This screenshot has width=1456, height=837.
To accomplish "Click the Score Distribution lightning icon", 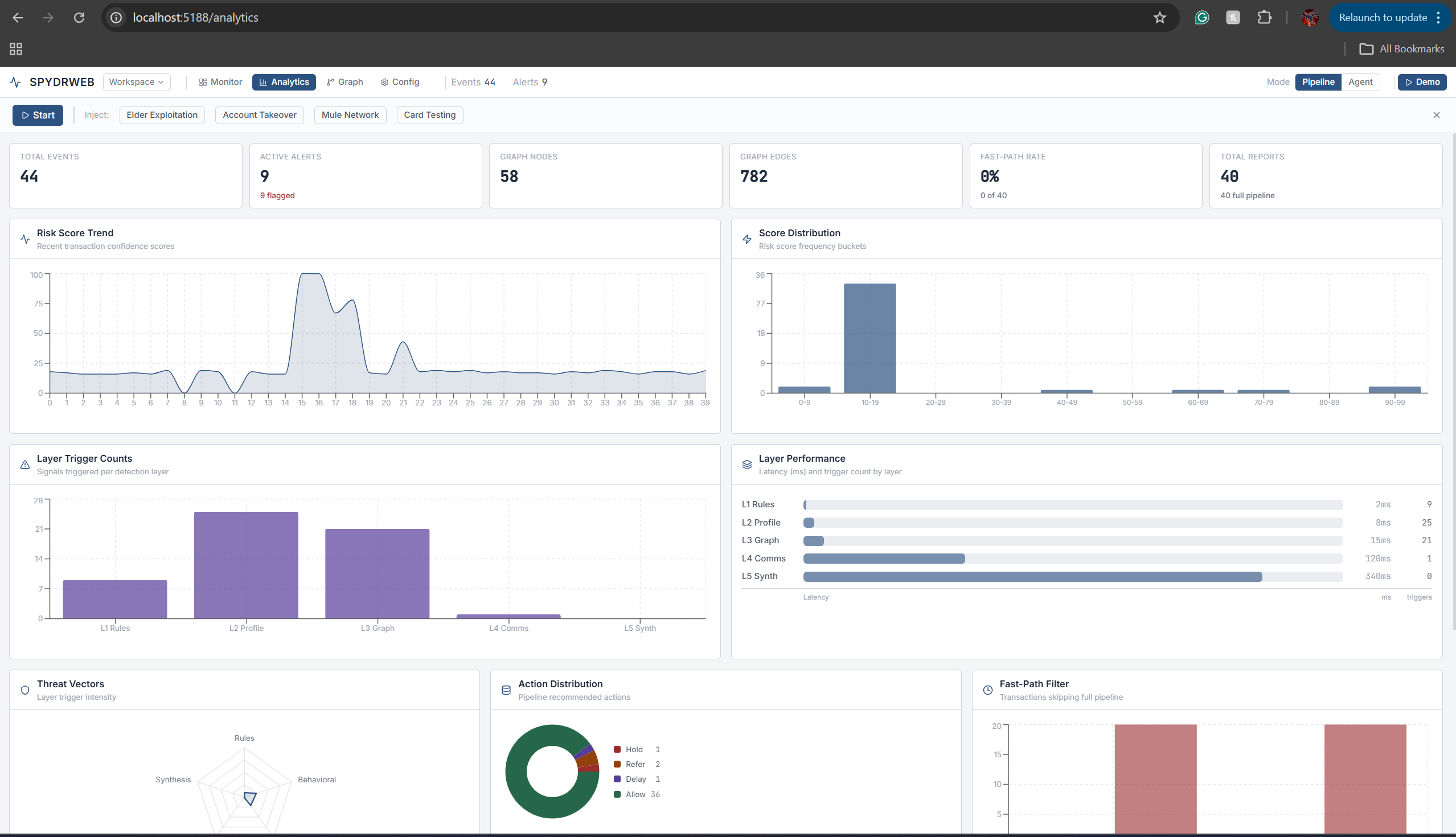I will (x=747, y=239).
